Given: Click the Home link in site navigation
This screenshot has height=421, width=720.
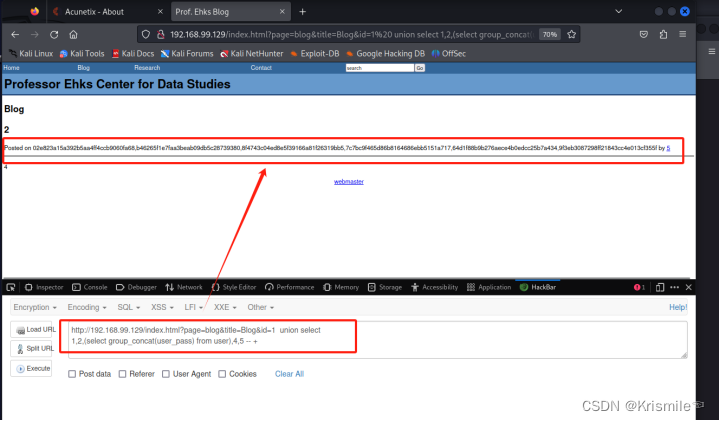Looking at the screenshot, I should pyautogui.click(x=11, y=68).
